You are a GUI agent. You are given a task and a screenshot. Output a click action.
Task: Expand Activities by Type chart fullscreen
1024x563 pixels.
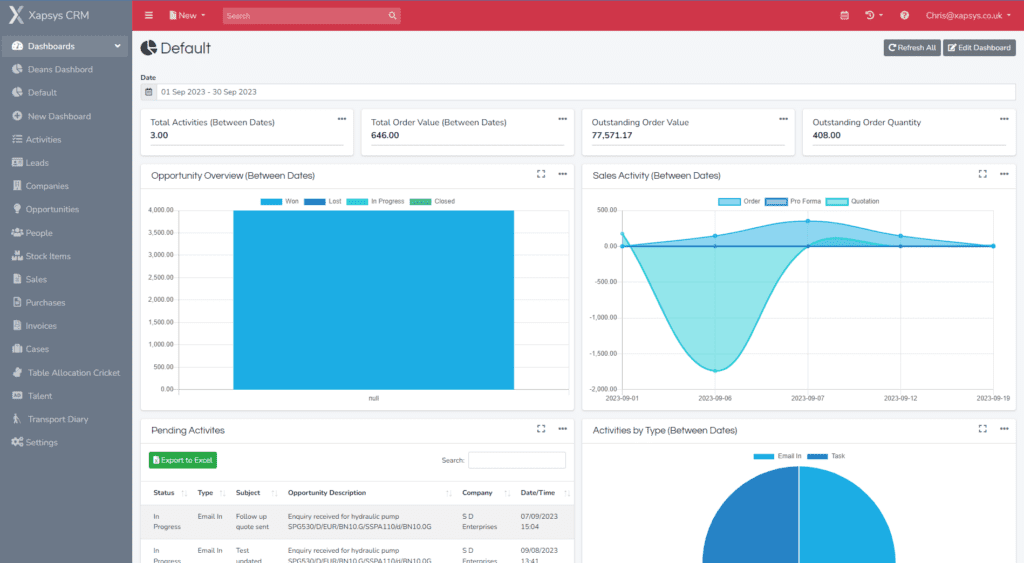tap(982, 428)
